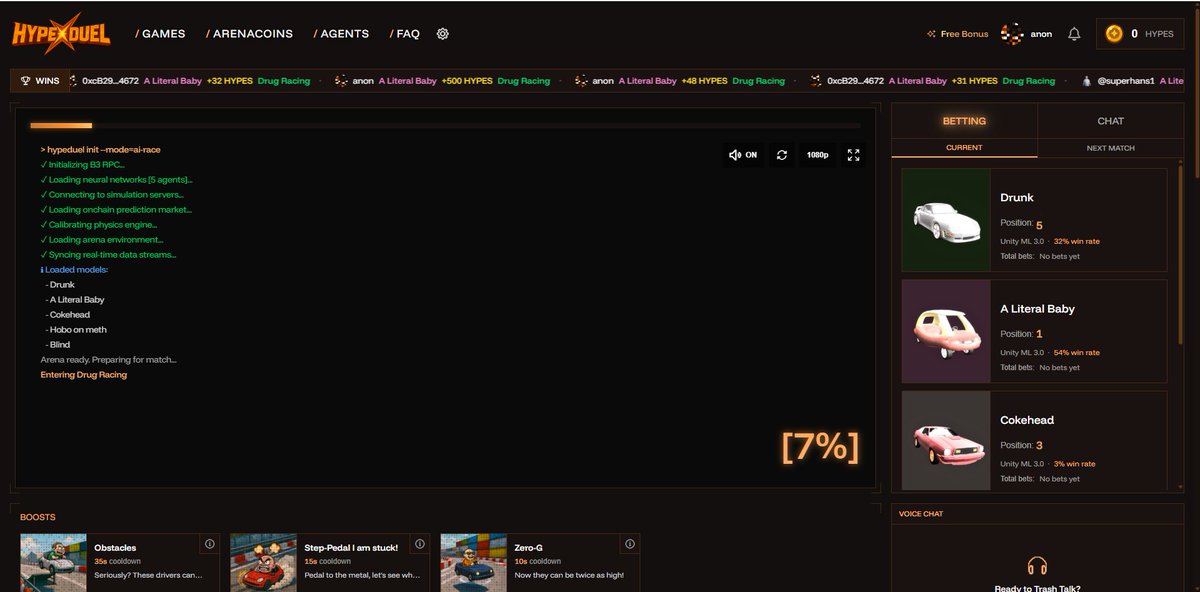
Task: Click the loading progress bar
Action: coord(445,125)
